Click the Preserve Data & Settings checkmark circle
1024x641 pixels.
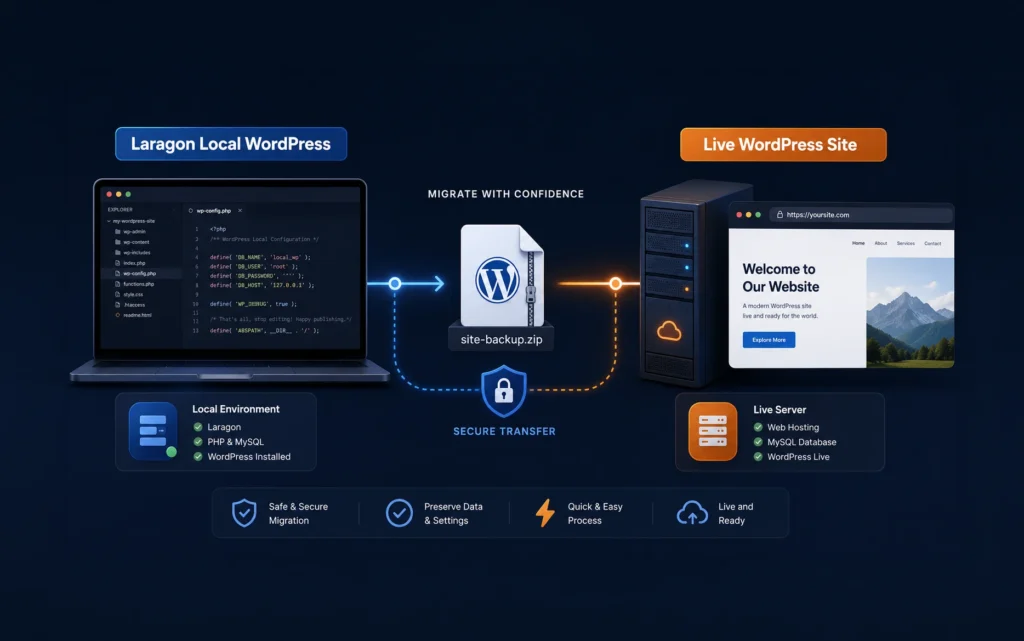point(399,513)
